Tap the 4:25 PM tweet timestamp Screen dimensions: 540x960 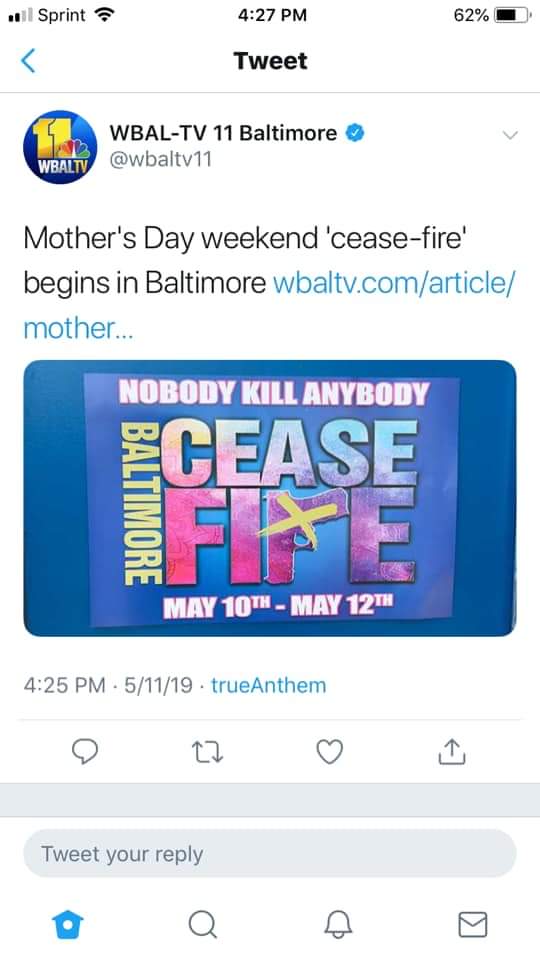click(64, 685)
